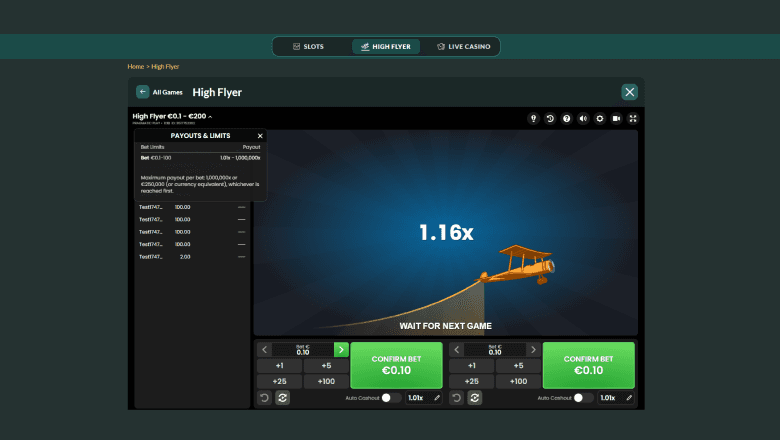
Task: Add +100 to the right bet
Action: 518,381
